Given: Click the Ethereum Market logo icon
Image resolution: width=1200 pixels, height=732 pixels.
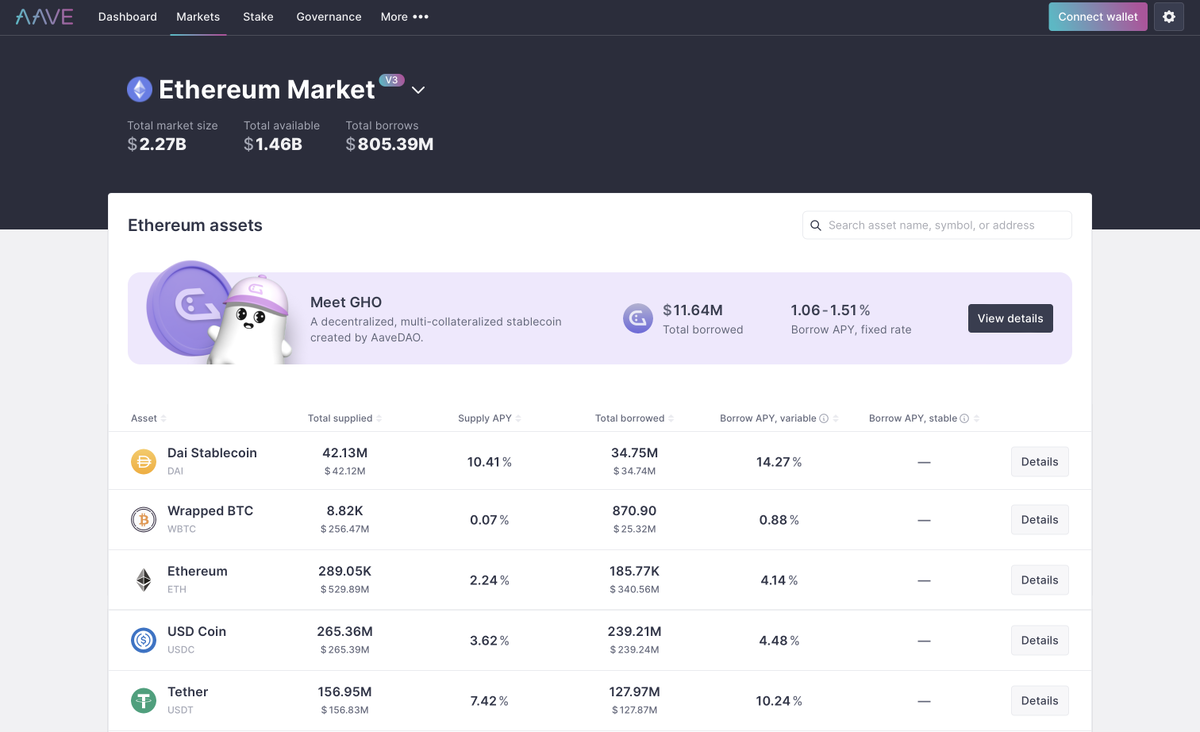Looking at the screenshot, I should click(139, 90).
